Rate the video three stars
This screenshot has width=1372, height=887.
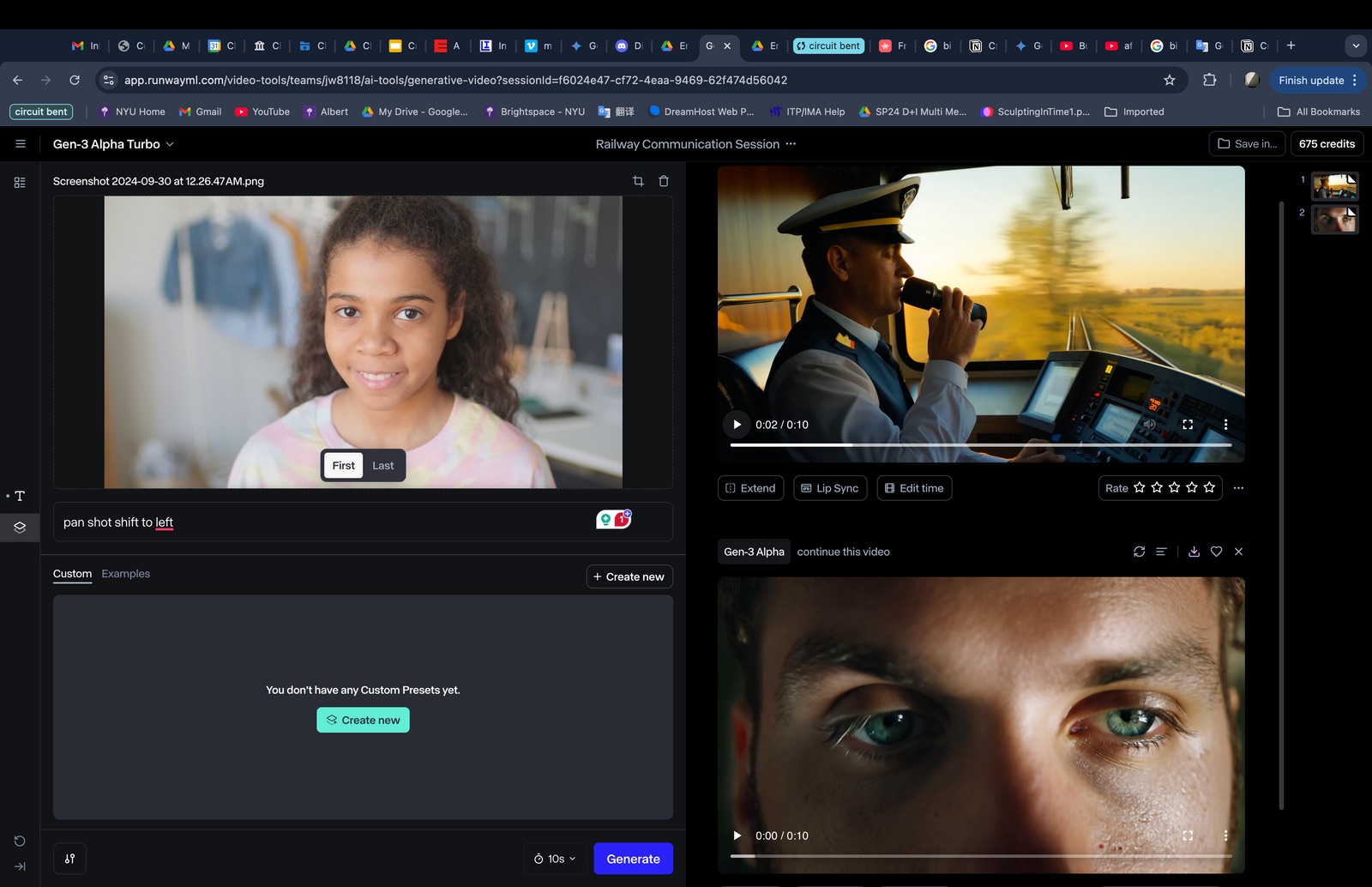1175,488
